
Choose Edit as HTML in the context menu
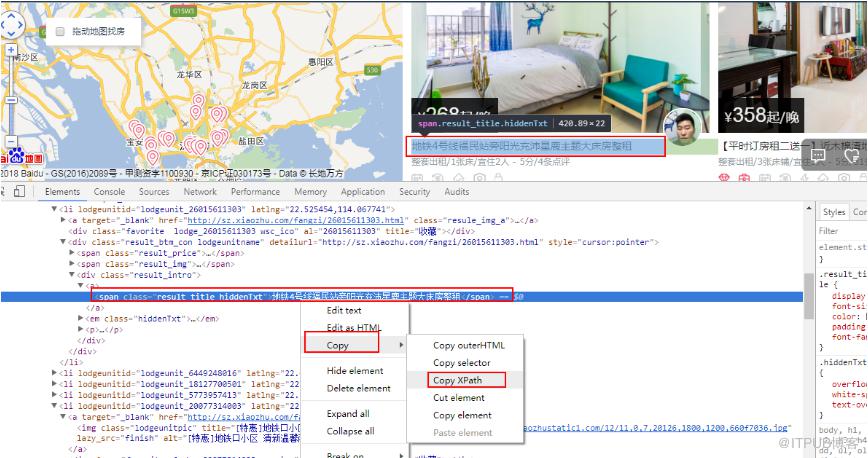click(355, 327)
